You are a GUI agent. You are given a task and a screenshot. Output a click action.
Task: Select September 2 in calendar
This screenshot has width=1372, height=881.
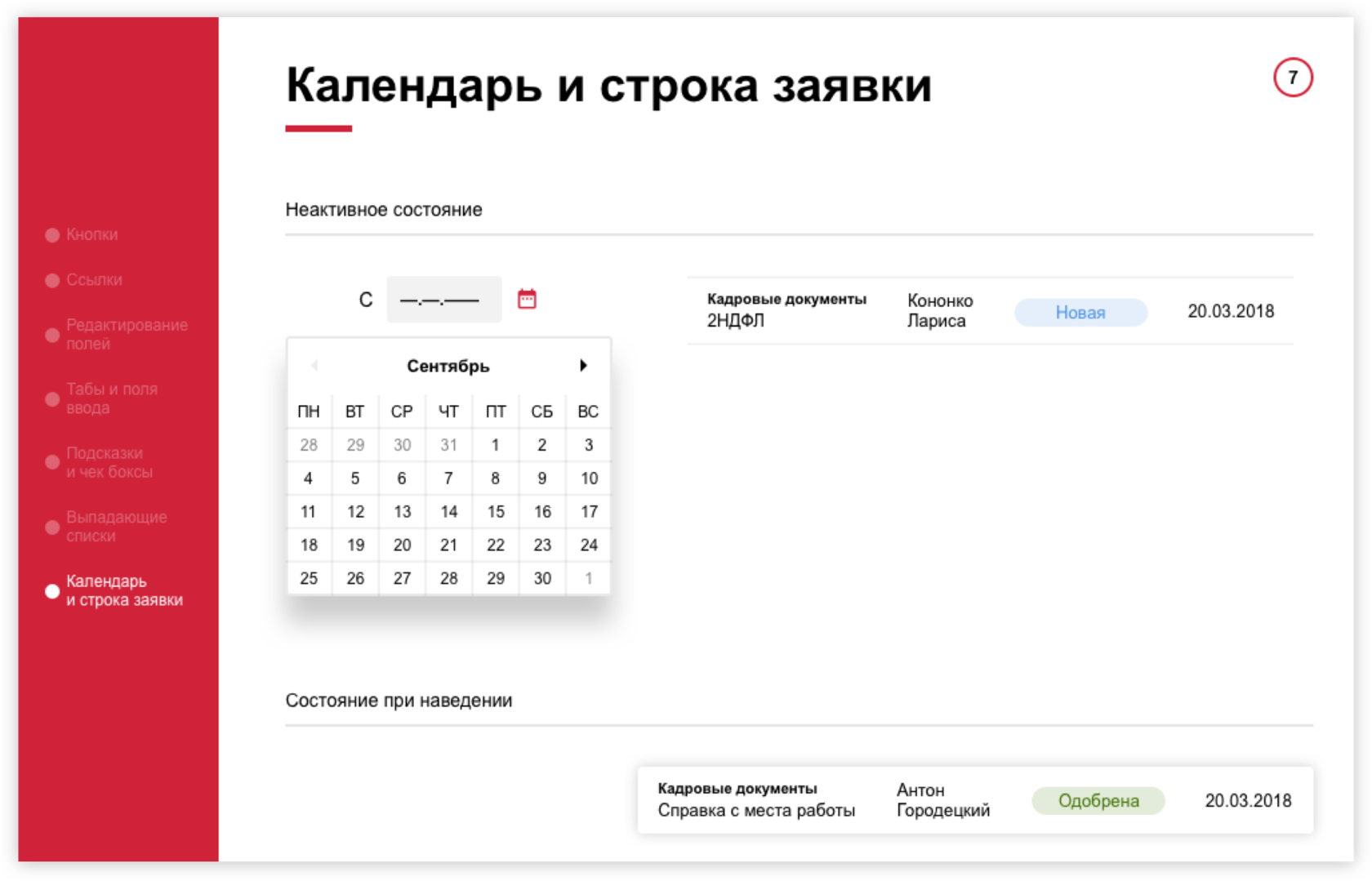[541, 445]
